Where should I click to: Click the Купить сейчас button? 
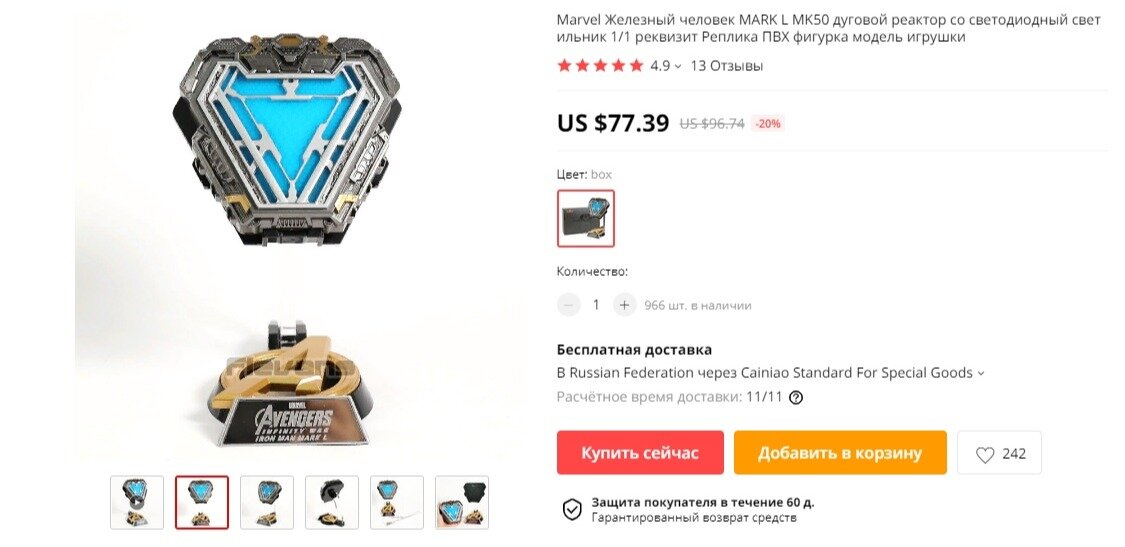640,453
